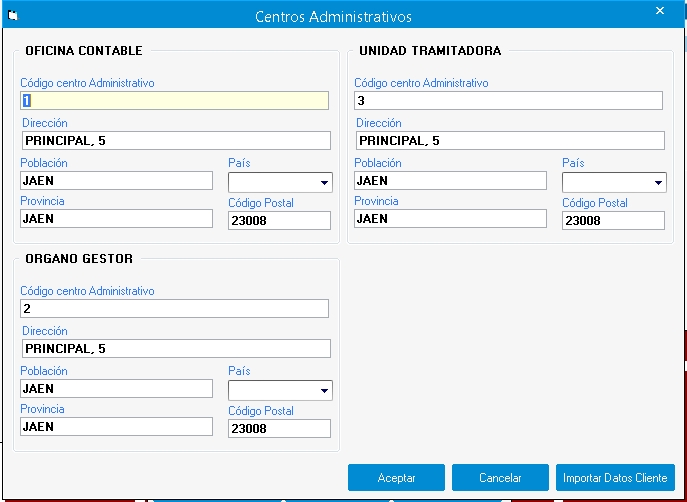Select Dirección field in Oficina Contable
Image resolution: width=687 pixels, height=502 pixels.
[176, 141]
